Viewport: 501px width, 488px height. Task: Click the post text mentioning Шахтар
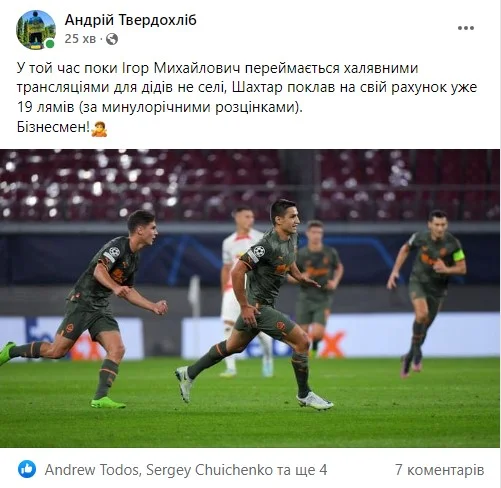pos(247,87)
